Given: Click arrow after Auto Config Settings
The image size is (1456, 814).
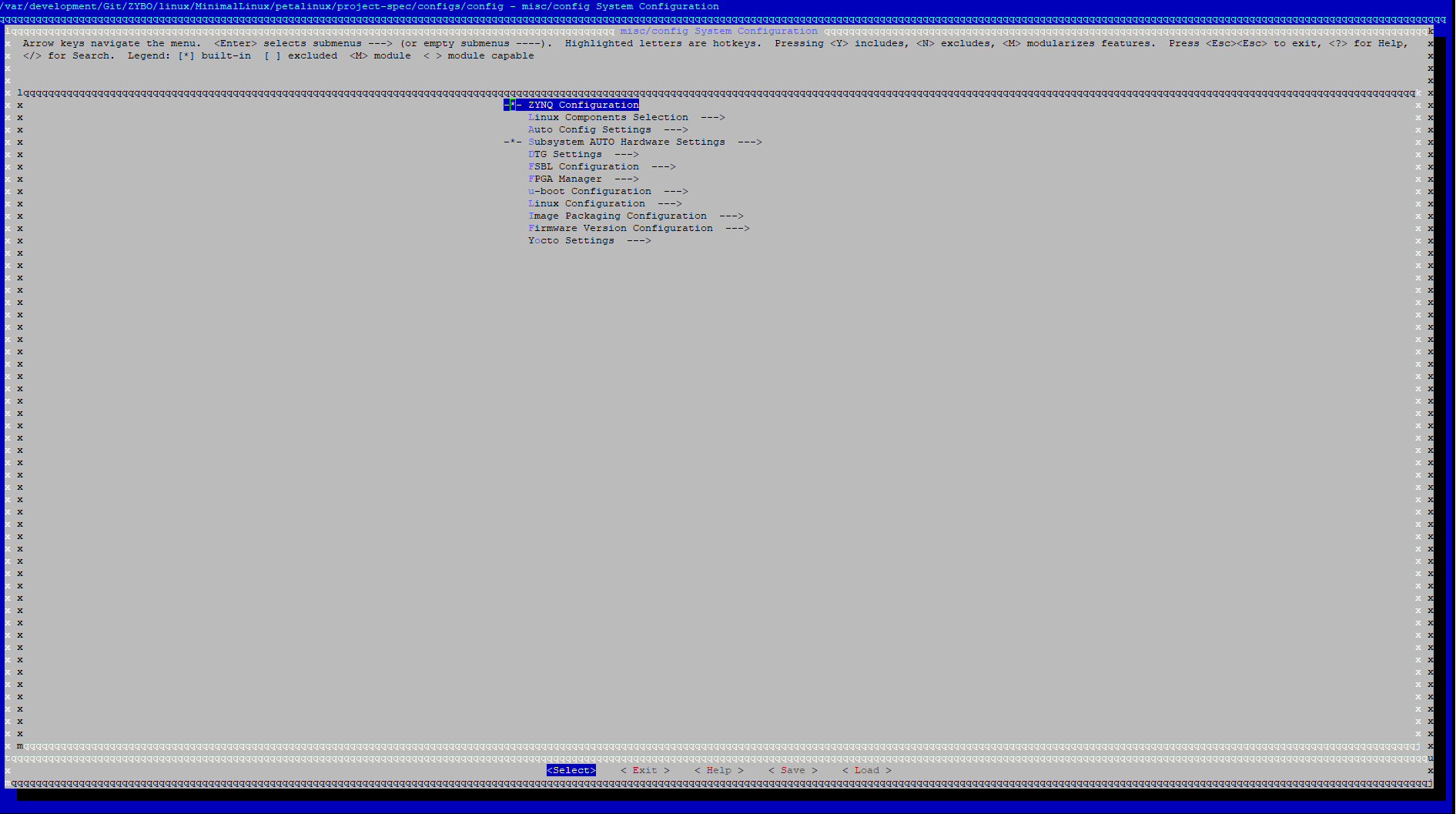Looking at the screenshot, I should pyautogui.click(x=676, y=129).
